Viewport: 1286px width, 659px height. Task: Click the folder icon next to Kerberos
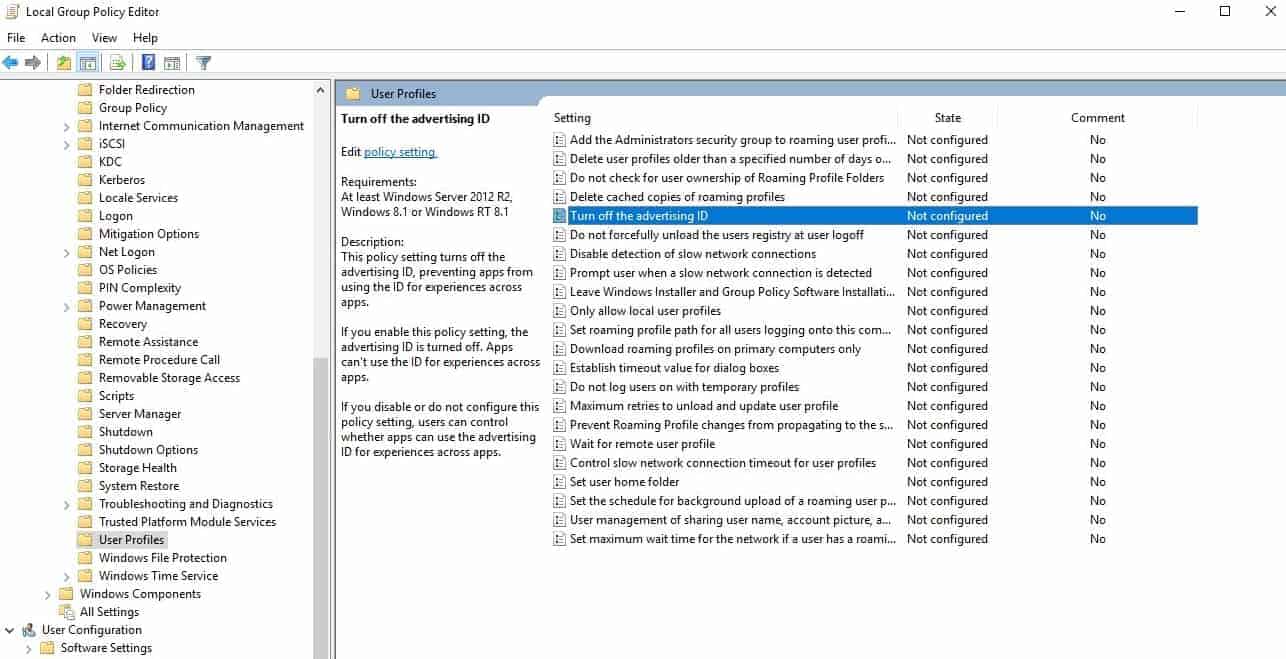(85, 180)
